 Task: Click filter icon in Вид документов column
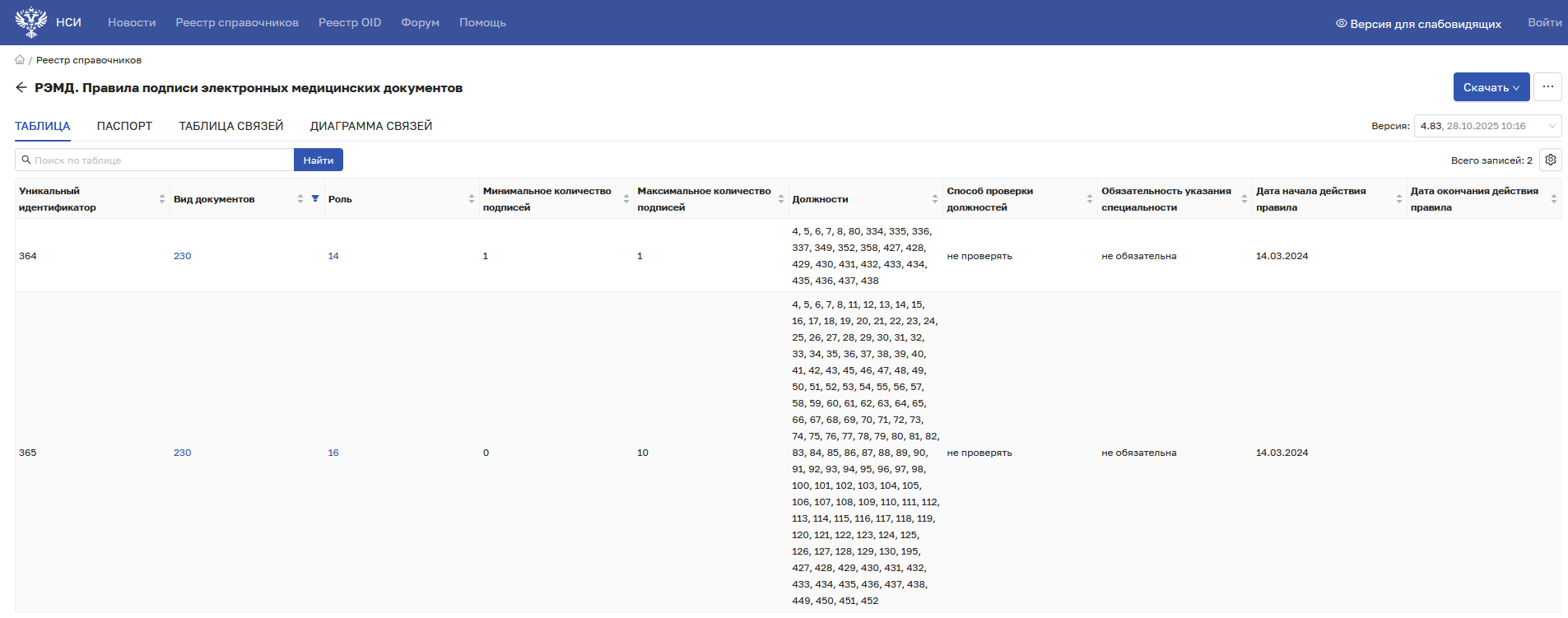315,198
